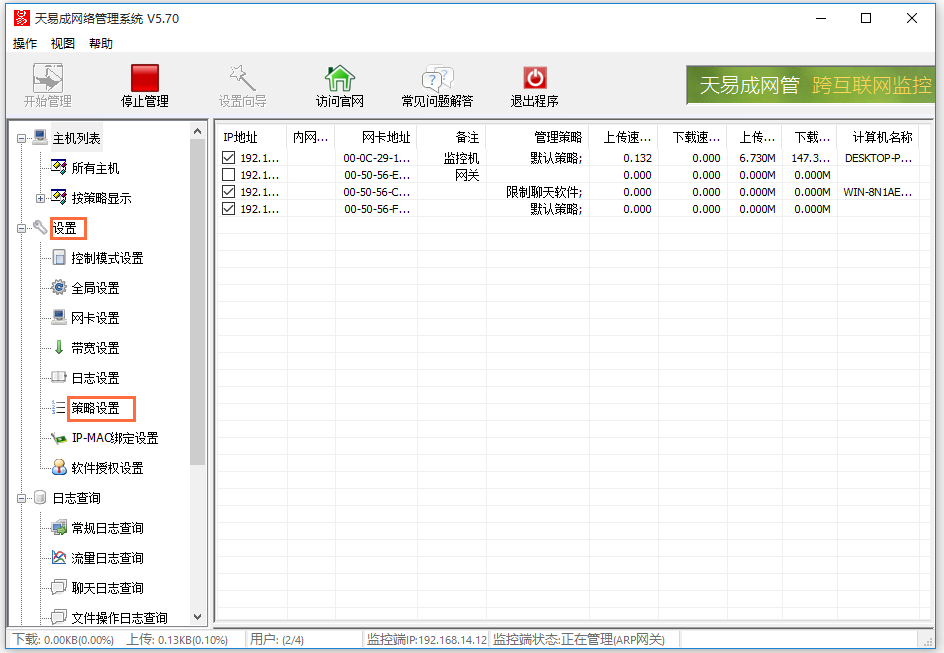Viewport: 944px width, 653px height.
Task: Click the wrench icon beside 设置
Action: [40, 227]
